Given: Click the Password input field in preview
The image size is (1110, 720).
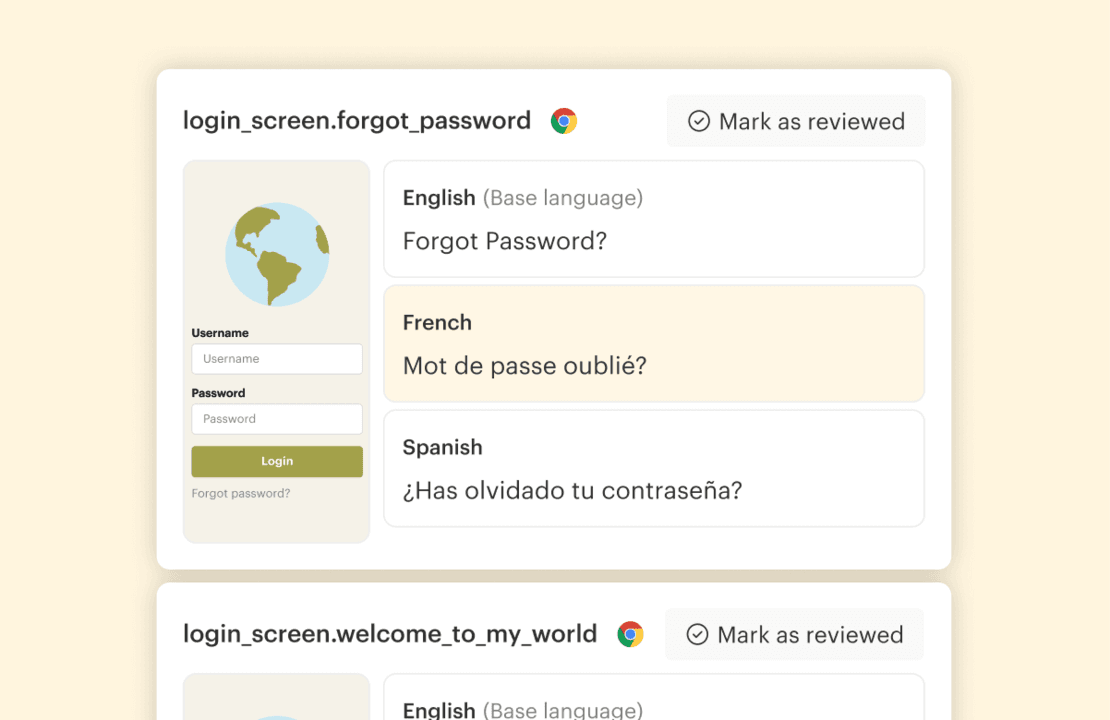Looking at the screenshot, I should click(277, 419).
